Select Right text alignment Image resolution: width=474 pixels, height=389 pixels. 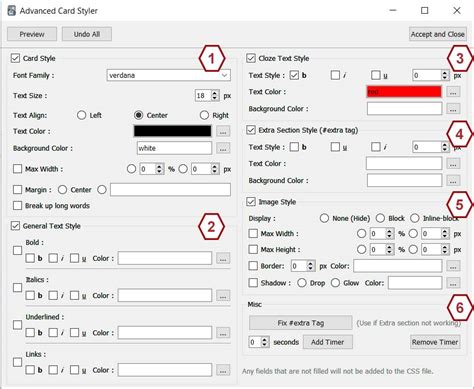click(204, 115)
